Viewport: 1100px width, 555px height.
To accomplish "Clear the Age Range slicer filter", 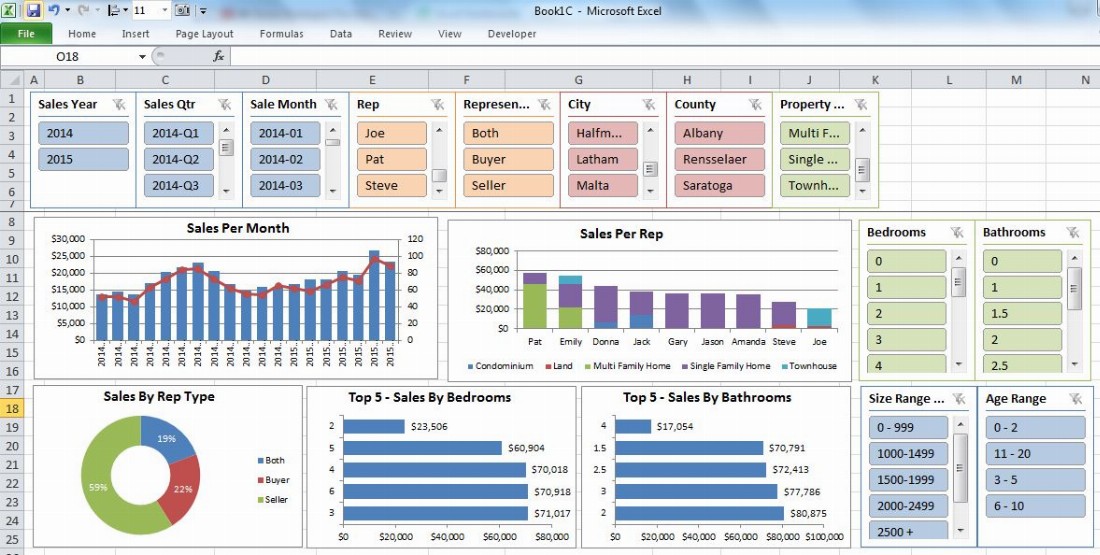I will 1076,399.
